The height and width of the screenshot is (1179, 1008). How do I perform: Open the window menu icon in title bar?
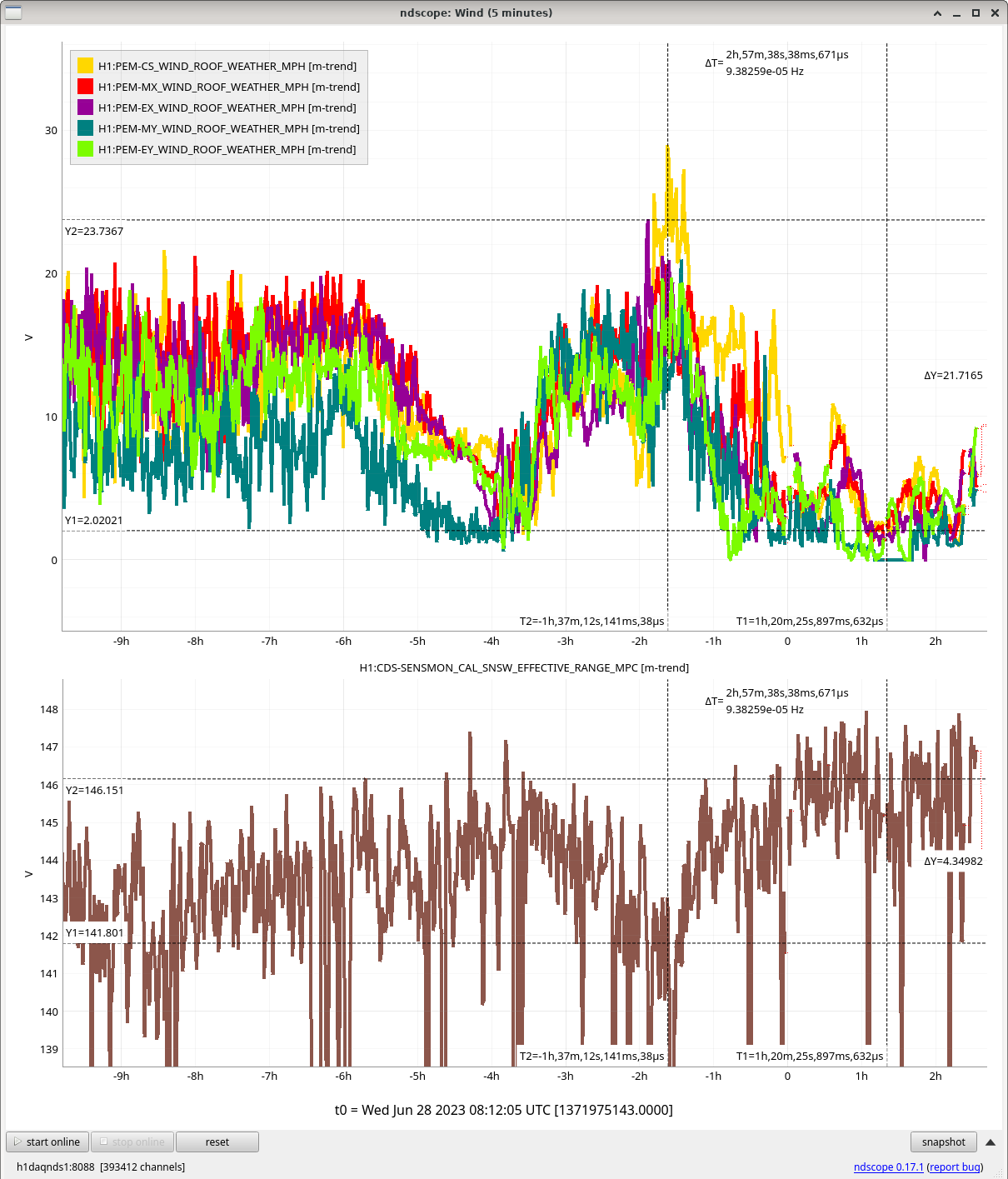click(13, 12)
